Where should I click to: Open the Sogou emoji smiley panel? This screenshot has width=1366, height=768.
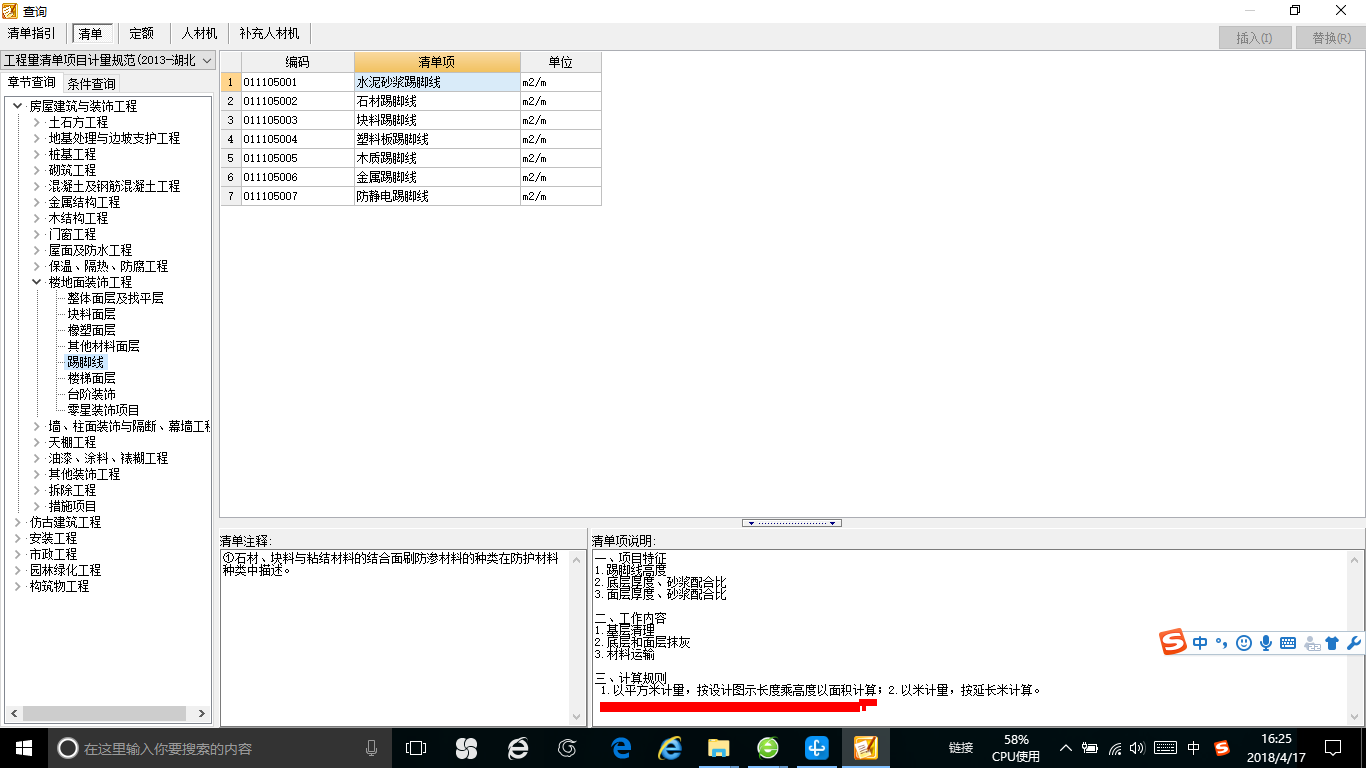(x=1244, y=643)
